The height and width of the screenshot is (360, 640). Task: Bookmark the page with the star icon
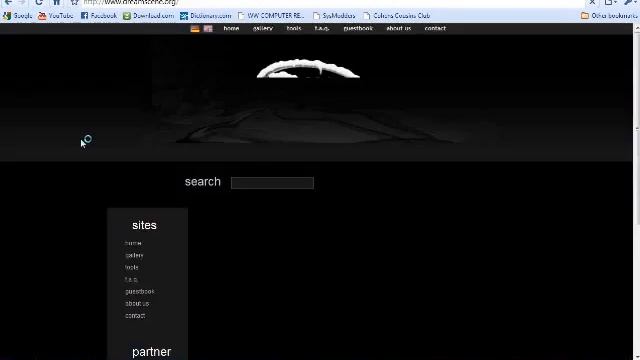click(74, 2)
